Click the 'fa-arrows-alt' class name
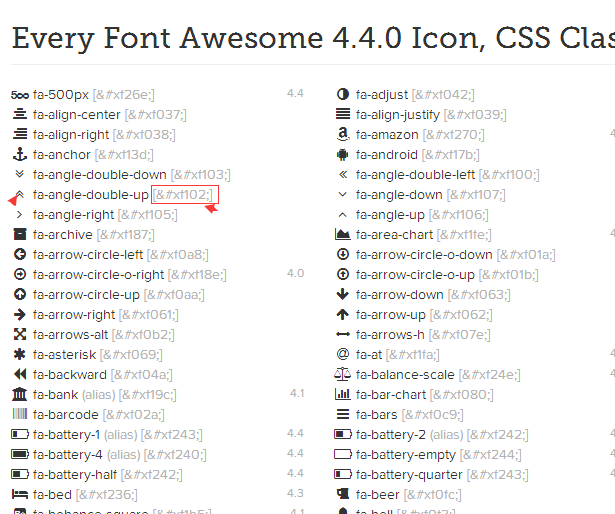Image resolution: width=615 pixels, height=514 pixels. (70, 335)
